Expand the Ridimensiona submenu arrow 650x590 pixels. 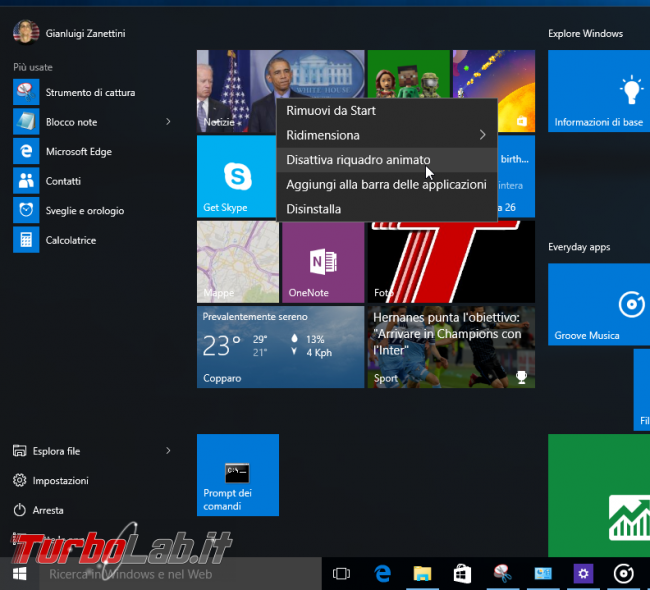(482, 135)
